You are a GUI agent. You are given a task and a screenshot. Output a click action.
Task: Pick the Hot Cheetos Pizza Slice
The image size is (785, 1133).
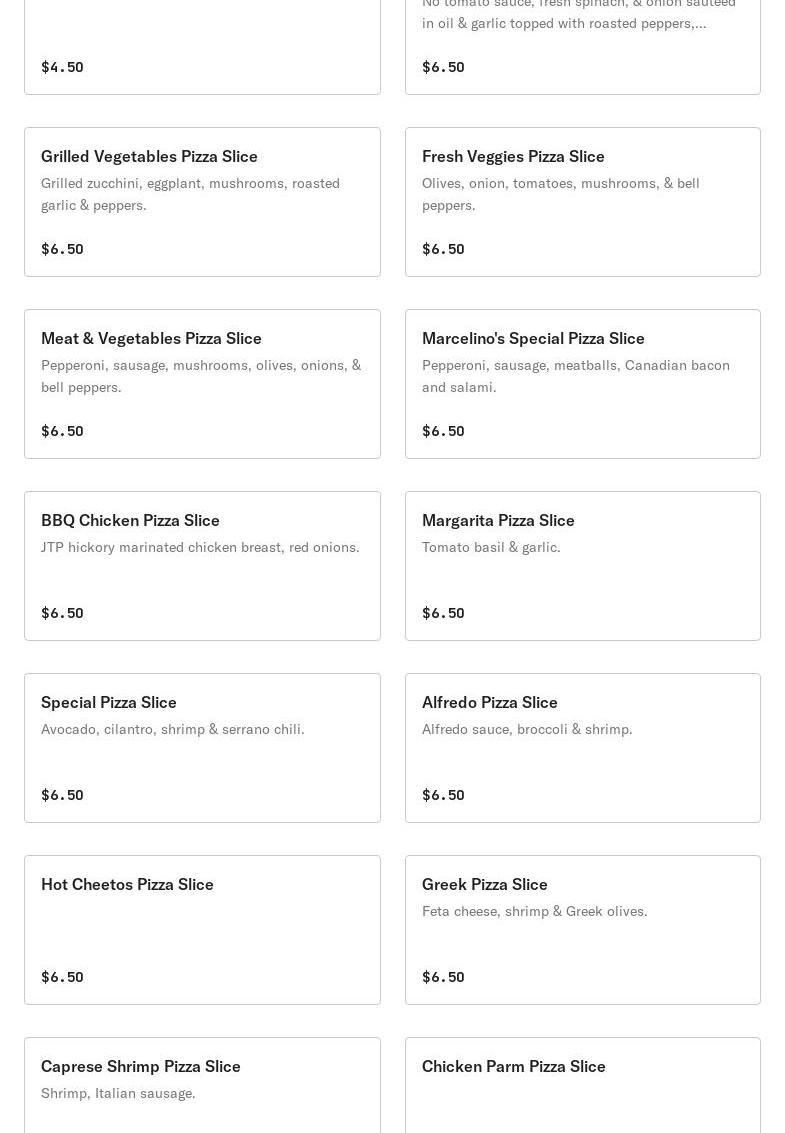point(202,930)
